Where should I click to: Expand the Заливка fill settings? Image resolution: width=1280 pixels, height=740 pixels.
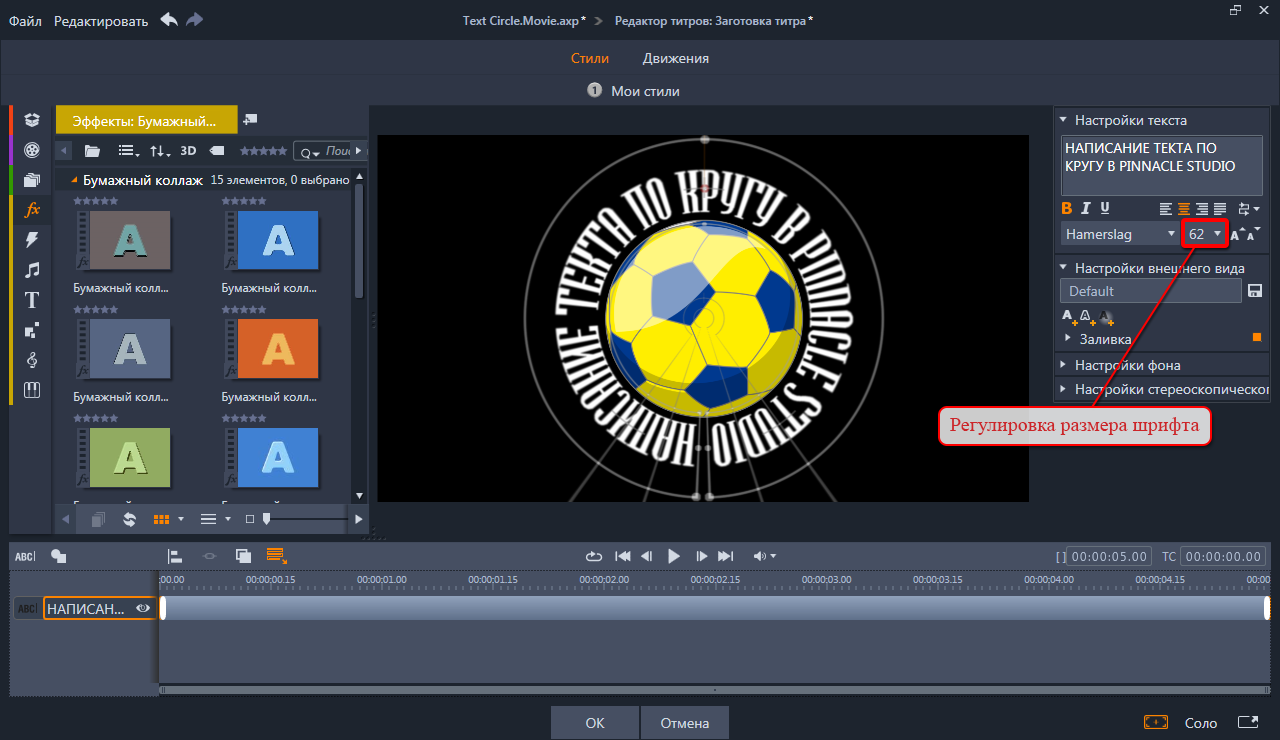tap(1068, 339)
